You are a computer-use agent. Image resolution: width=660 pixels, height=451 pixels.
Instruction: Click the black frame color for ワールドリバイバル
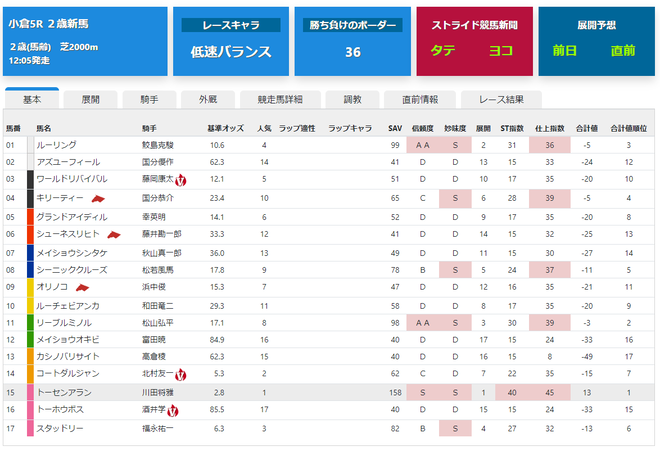pos(30,179)
